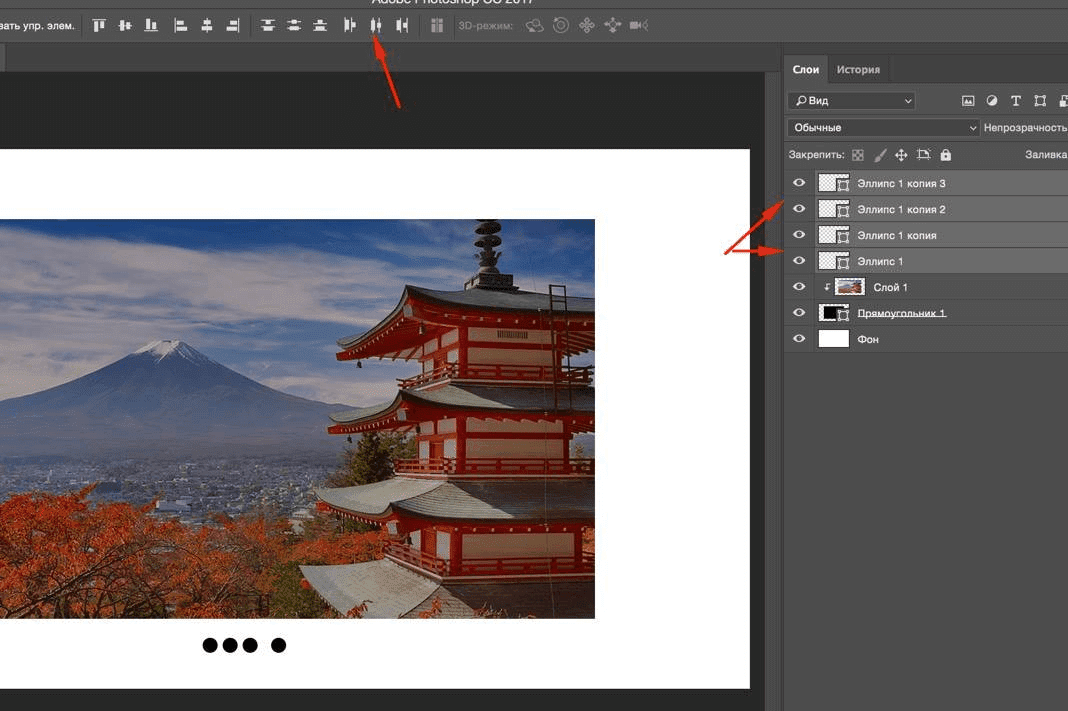Click Distribute horizontal centers icon
This screenshot has width=1068, height=711.
(376, 25)
